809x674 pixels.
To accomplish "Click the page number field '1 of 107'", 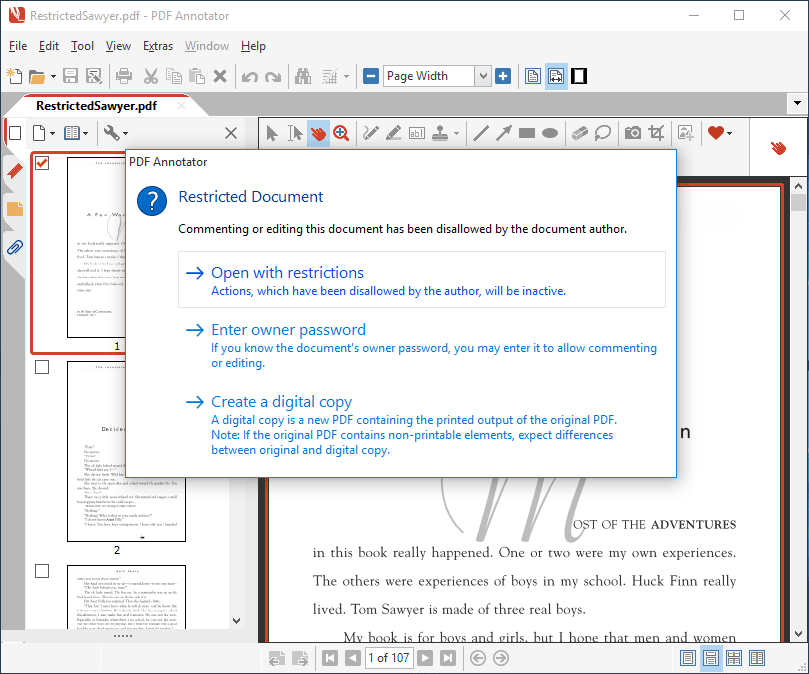I will [389, 658].
